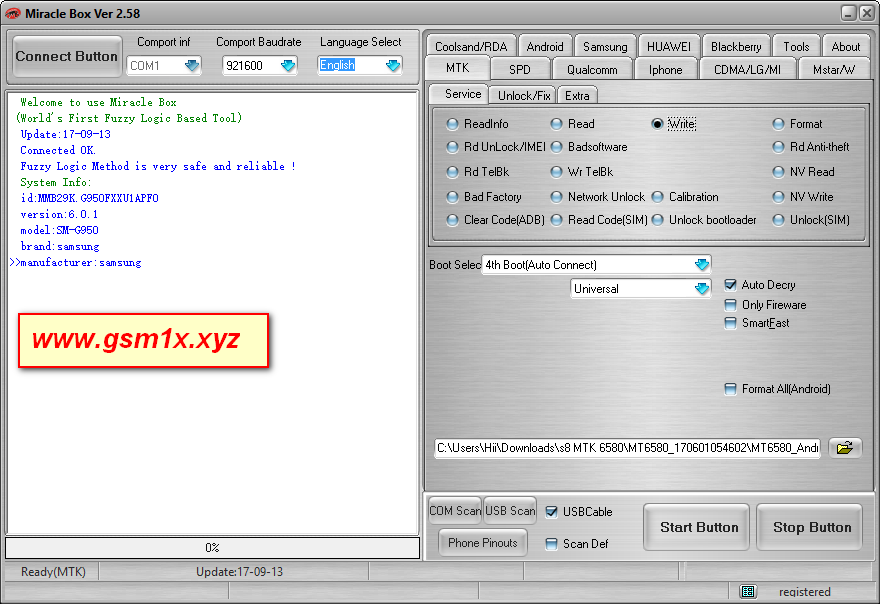Click the Stop Button
This screenshot has width=880, height=604.
[809, 527]
